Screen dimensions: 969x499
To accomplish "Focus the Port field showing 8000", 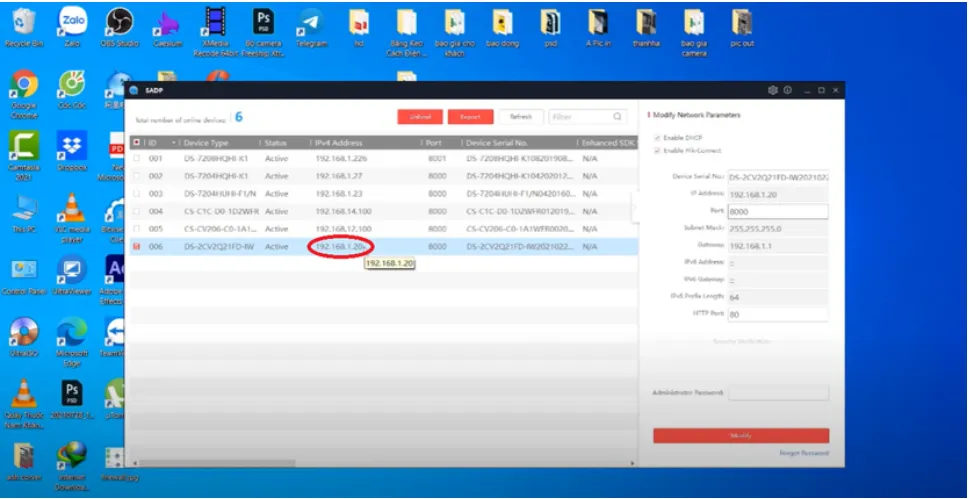I will coord(777,211).
